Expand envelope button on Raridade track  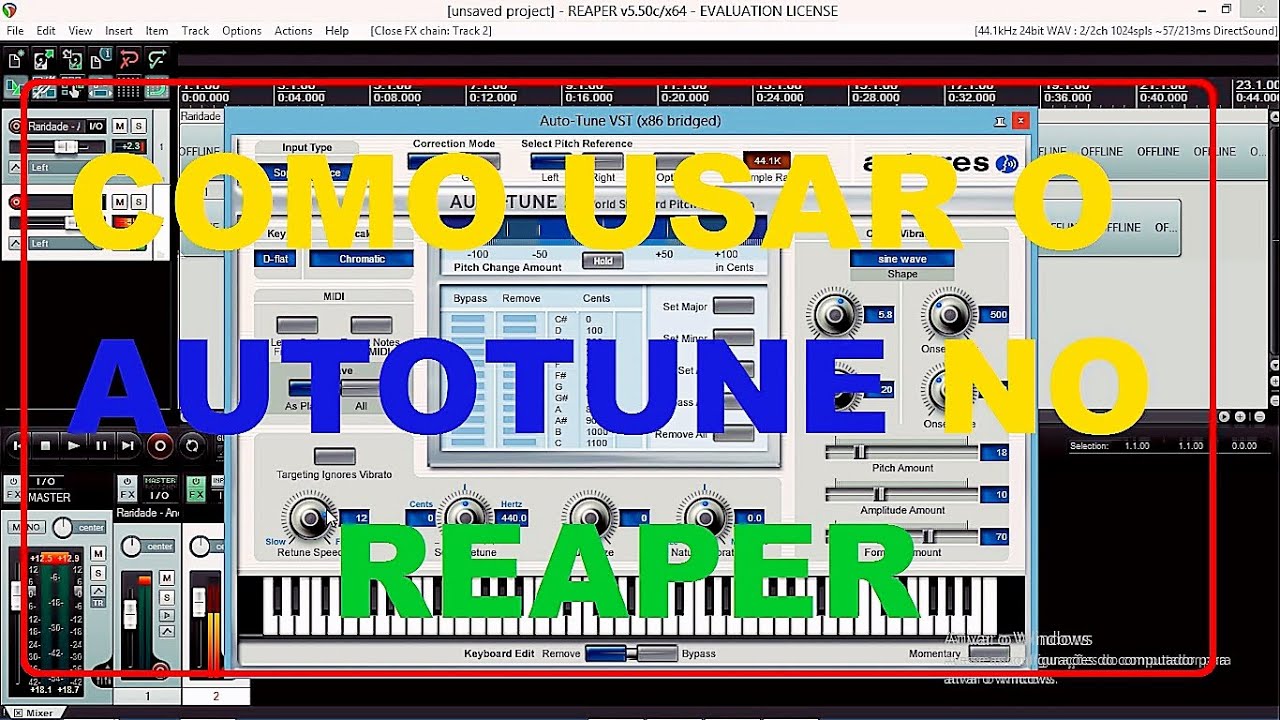click(x=15, y=167)
